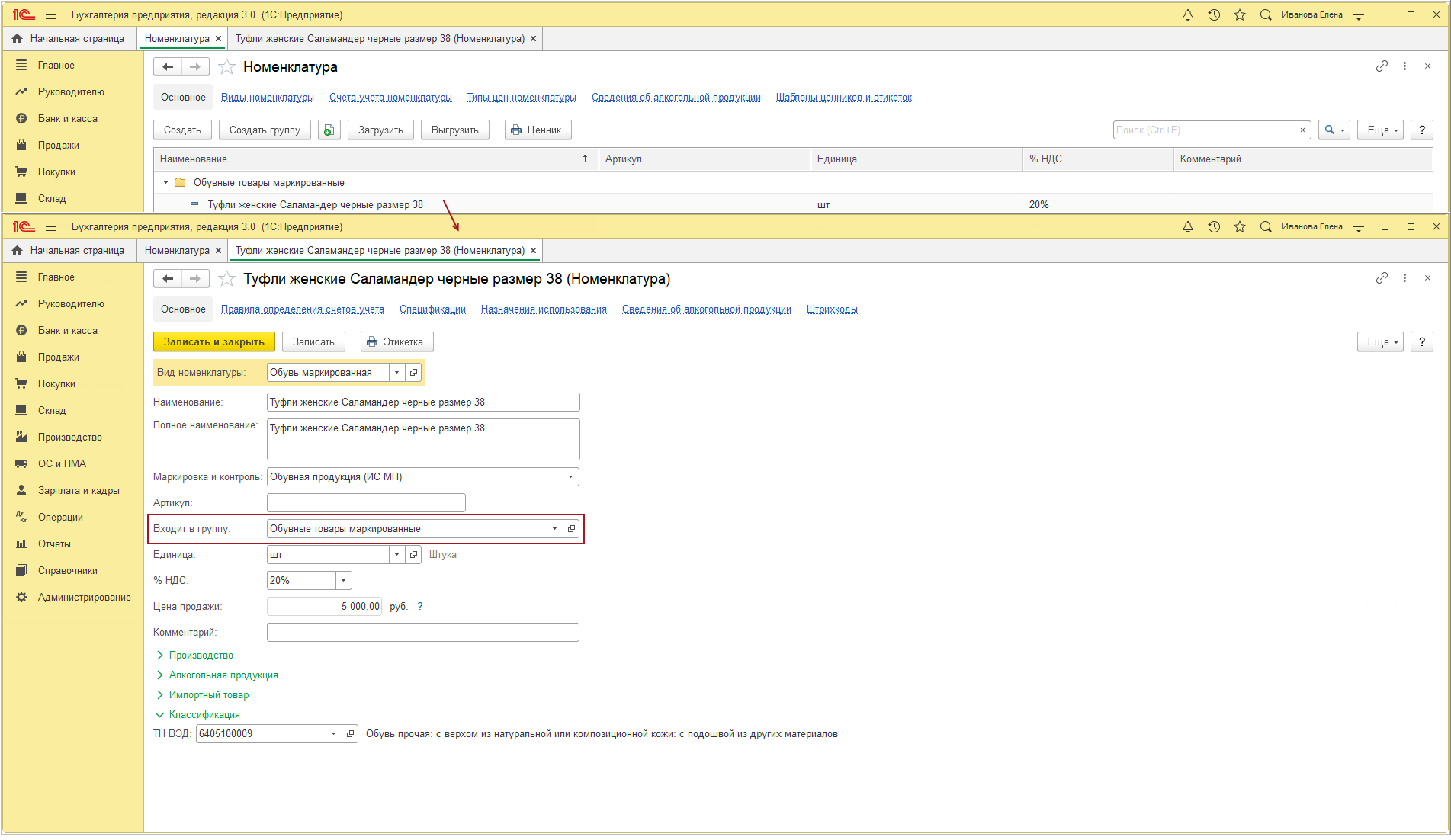
Task: Open Входит в группу record button
Action: click(571, 528)
